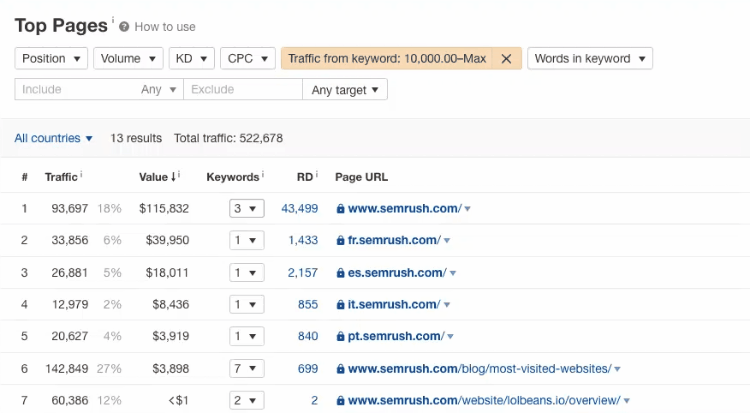Viewport: 750px width, 413px height.
Task: Open the Any match-type dropdown in Include
Action: pos(158,89)
